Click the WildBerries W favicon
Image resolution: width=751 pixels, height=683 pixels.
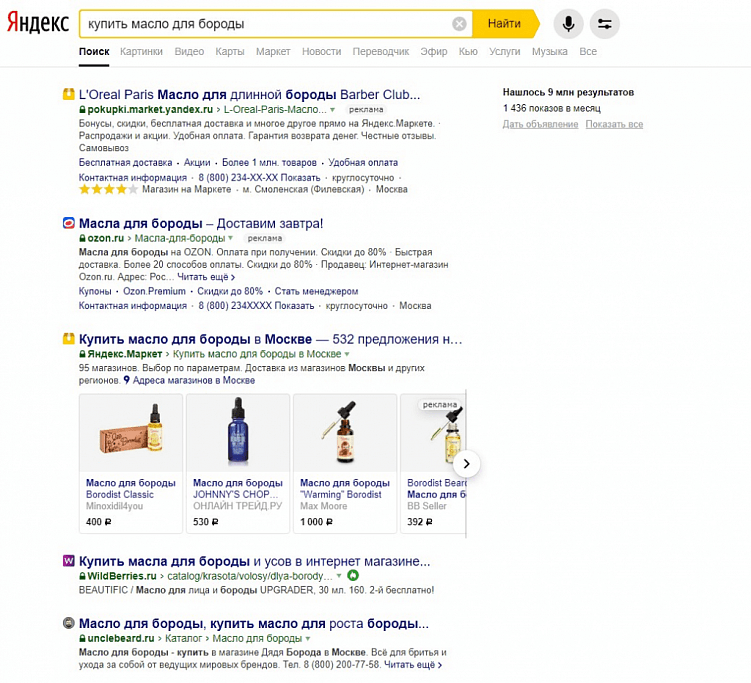coord(68,560)
